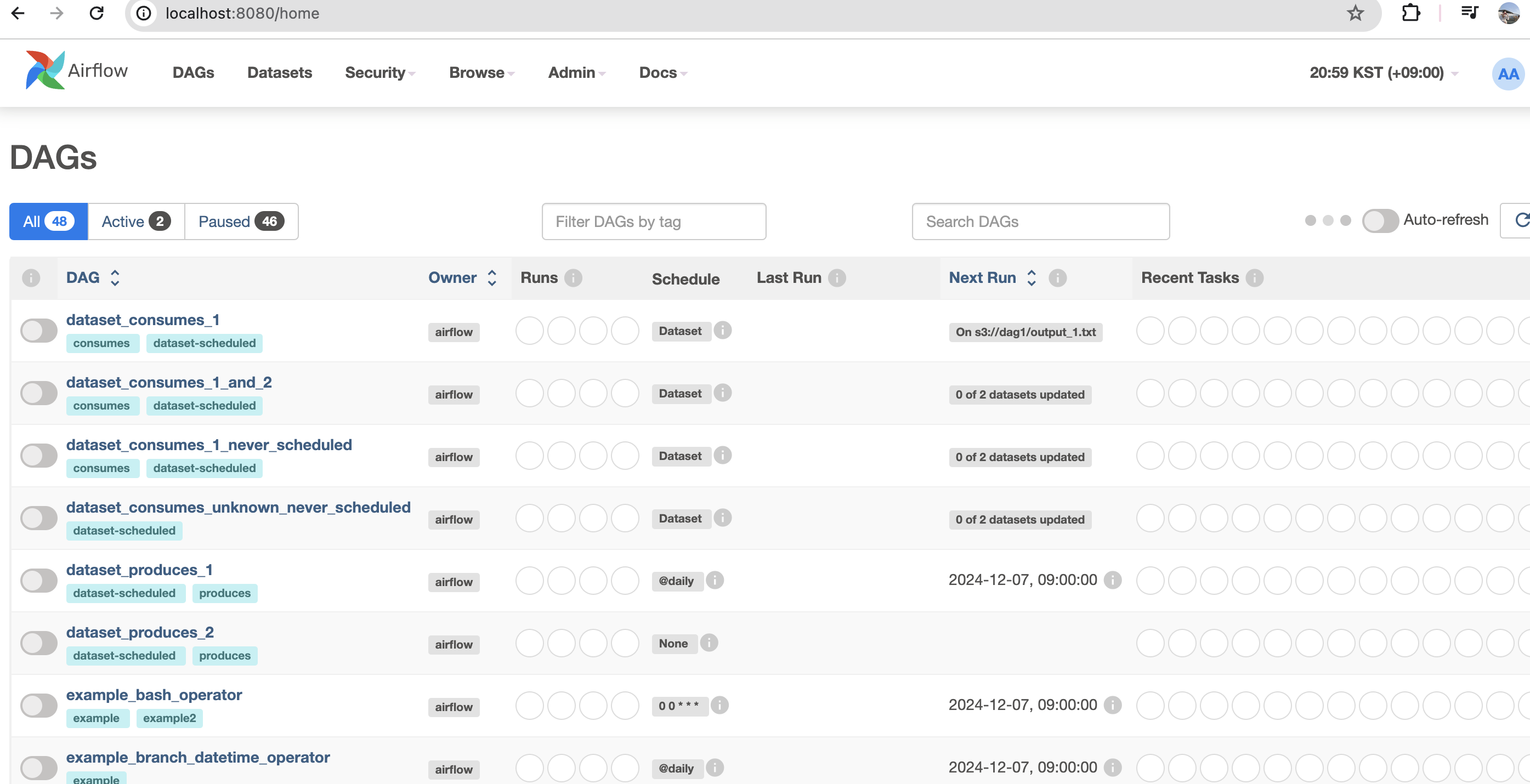Click the Filter DAGs by tag field

[653, 221]
